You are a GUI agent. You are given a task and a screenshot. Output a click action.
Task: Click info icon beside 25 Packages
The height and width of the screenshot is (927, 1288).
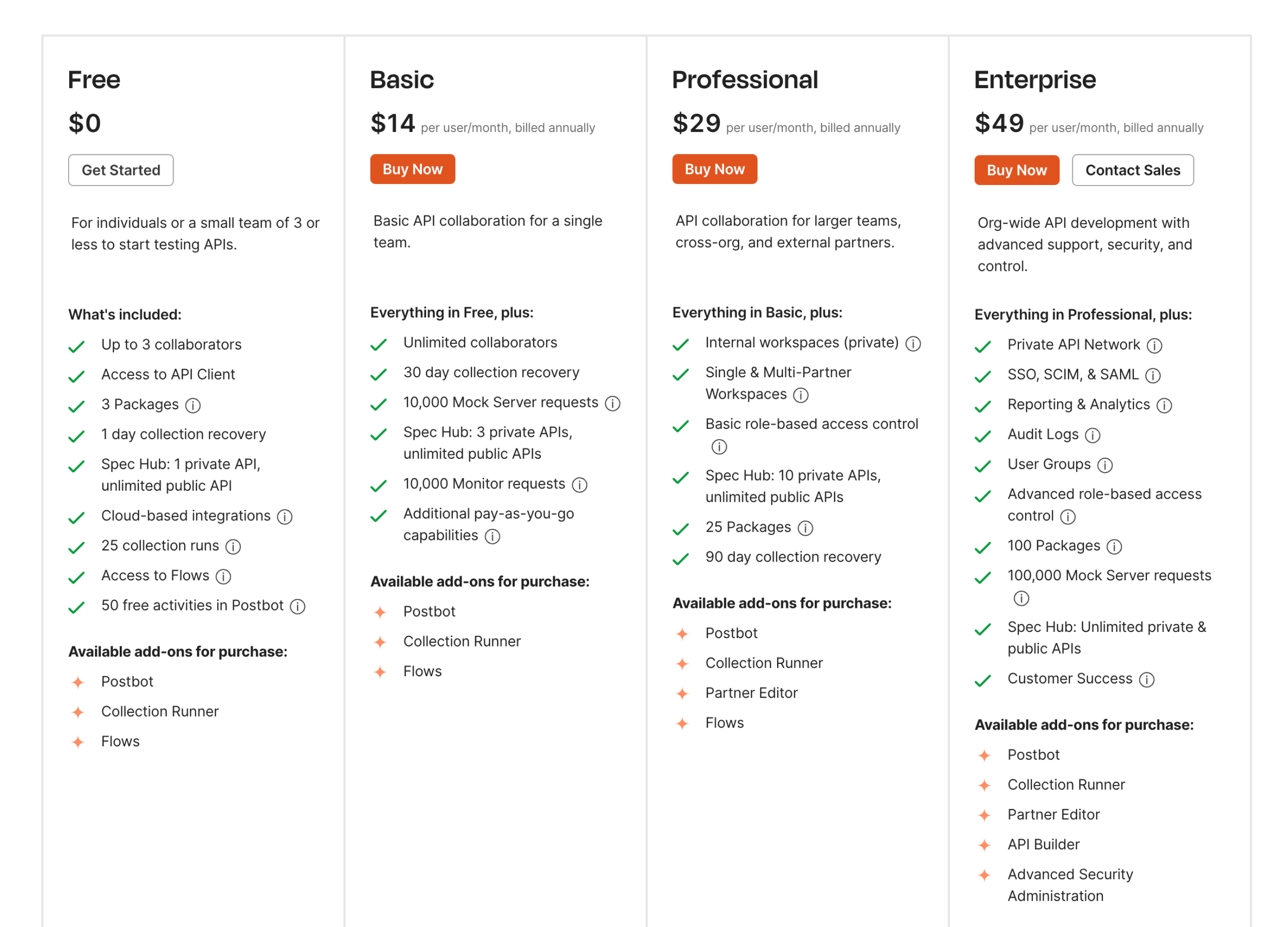click(805, 528)
